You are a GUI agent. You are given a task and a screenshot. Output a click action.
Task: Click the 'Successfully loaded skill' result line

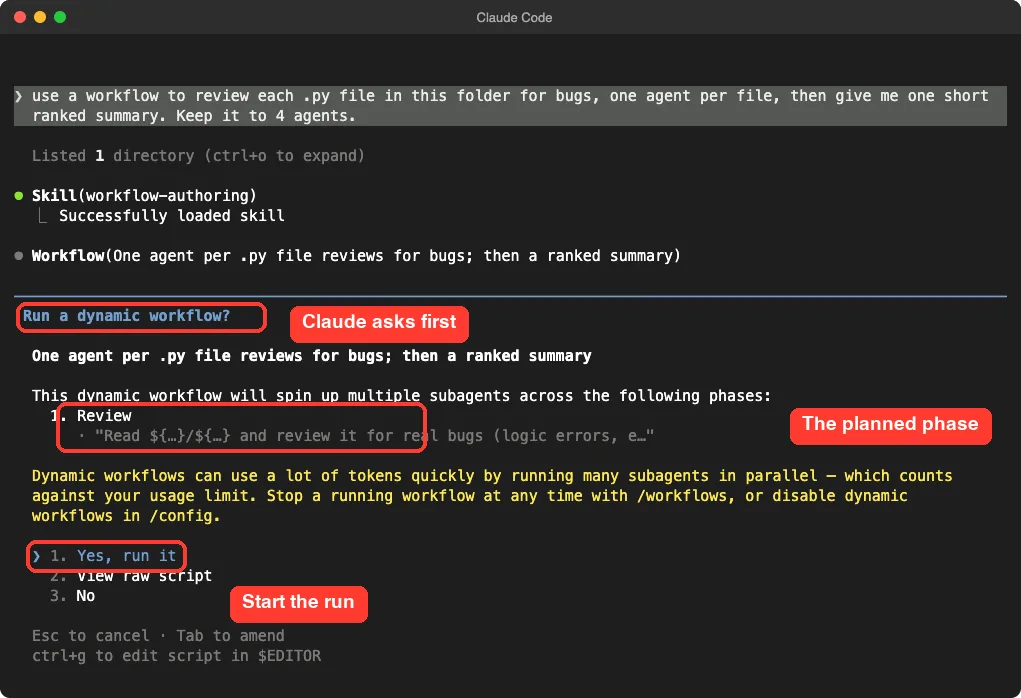pos(171,216)
